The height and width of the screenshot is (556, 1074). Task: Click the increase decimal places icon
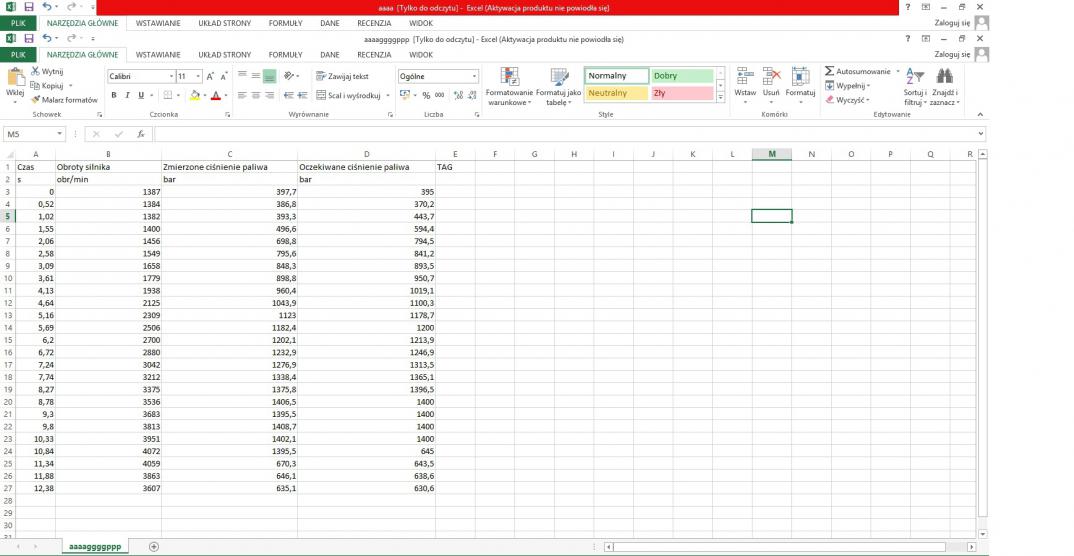(458, 95)
